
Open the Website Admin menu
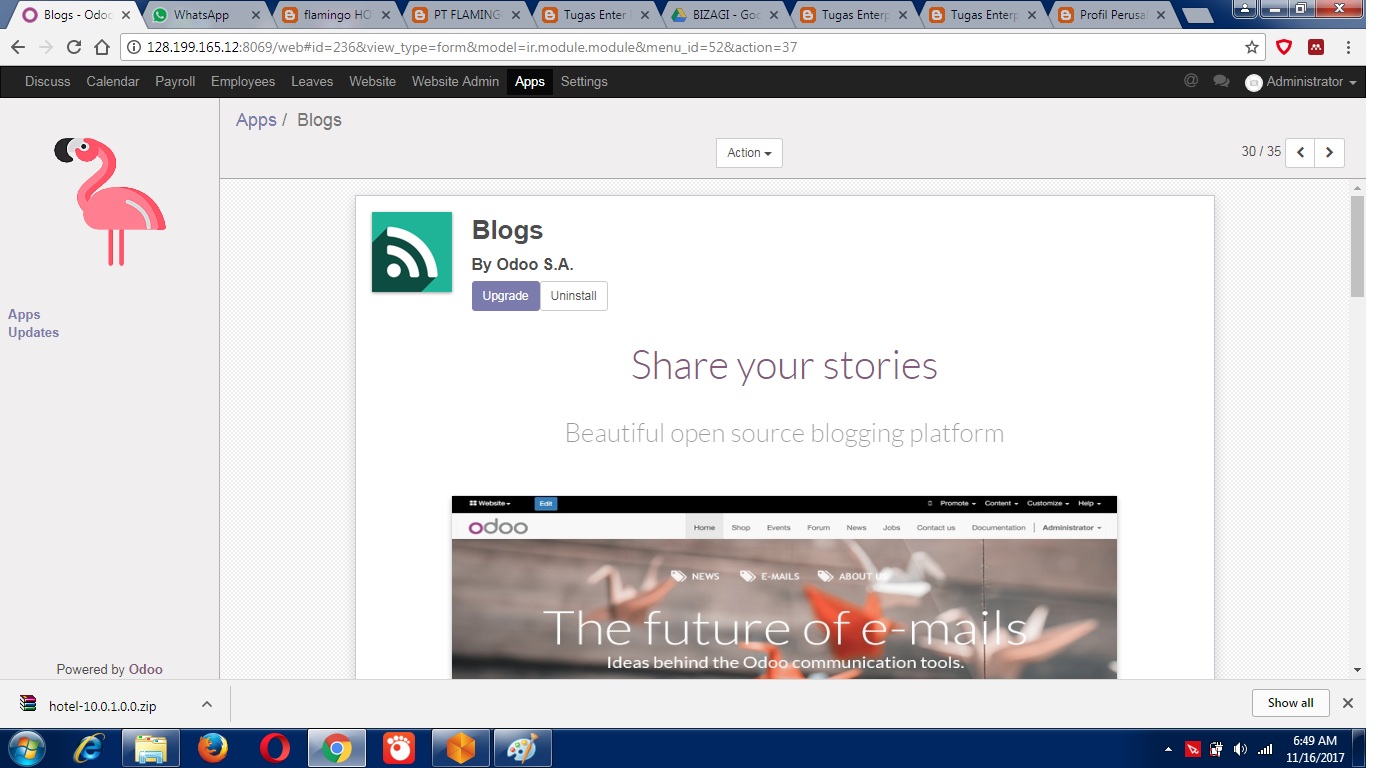[455, 81]
